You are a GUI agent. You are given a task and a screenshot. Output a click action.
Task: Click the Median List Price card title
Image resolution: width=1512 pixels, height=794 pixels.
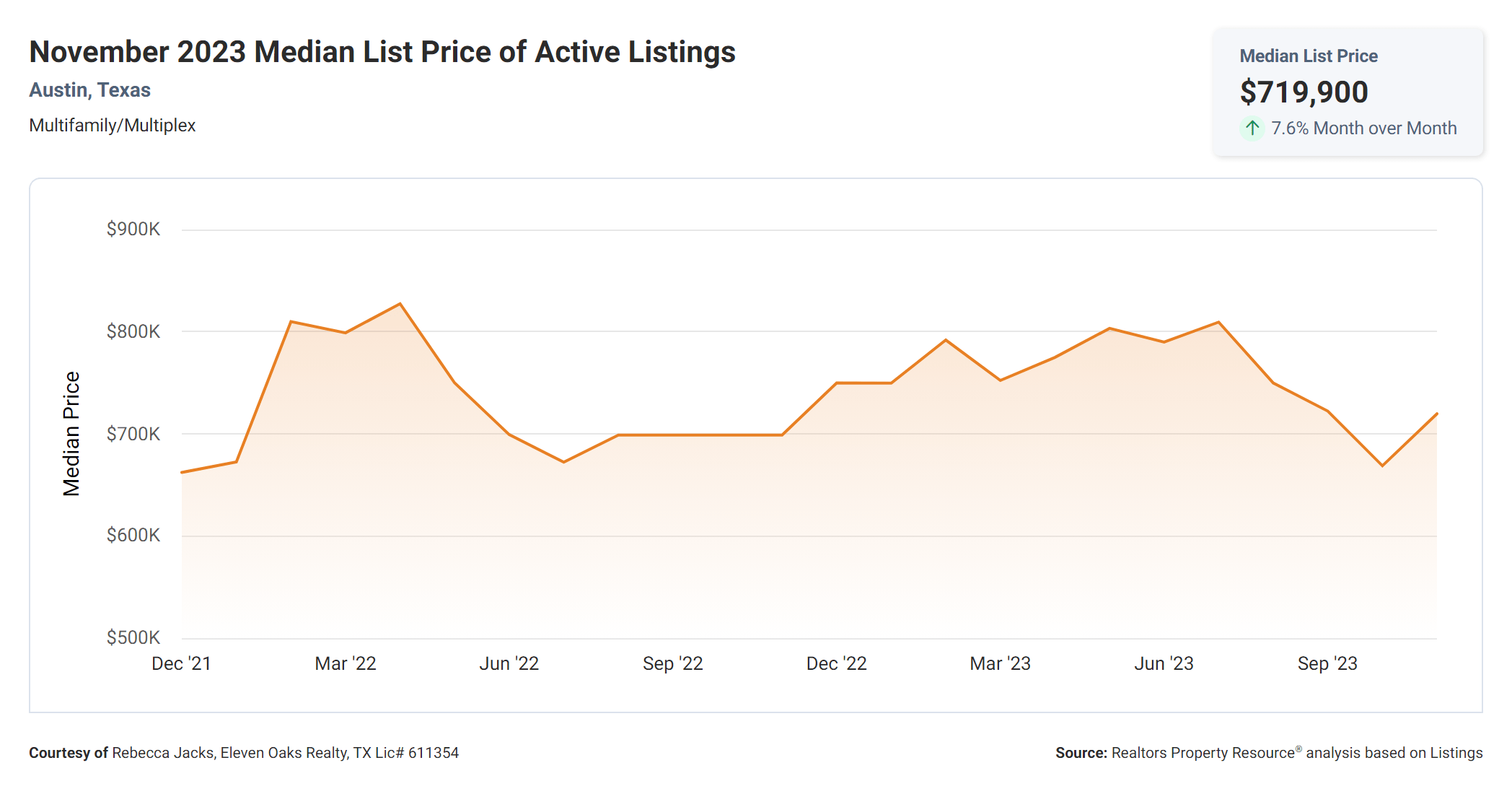point(1308,56)
